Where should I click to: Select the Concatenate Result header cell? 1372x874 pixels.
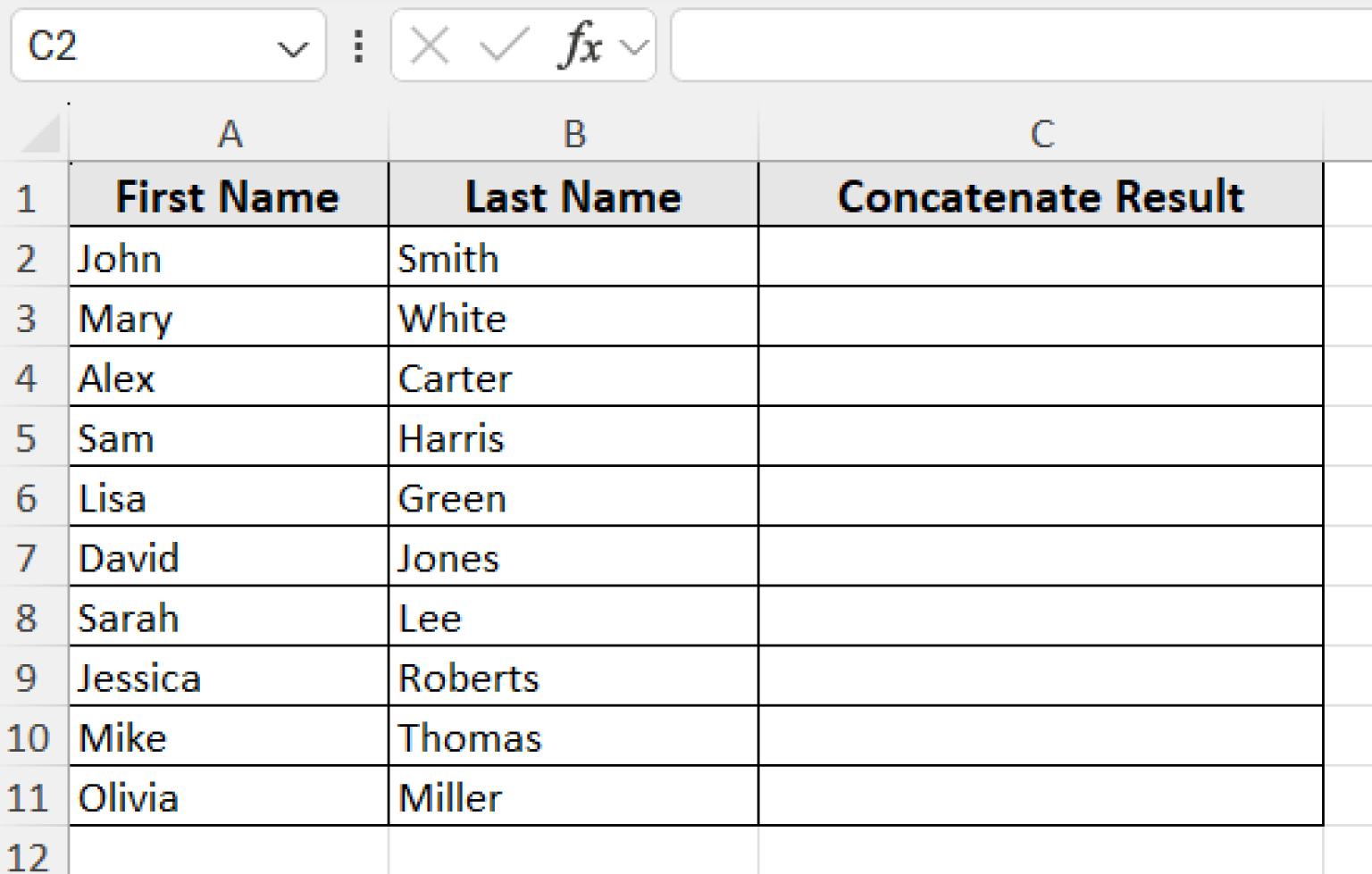coord(1041,196)
